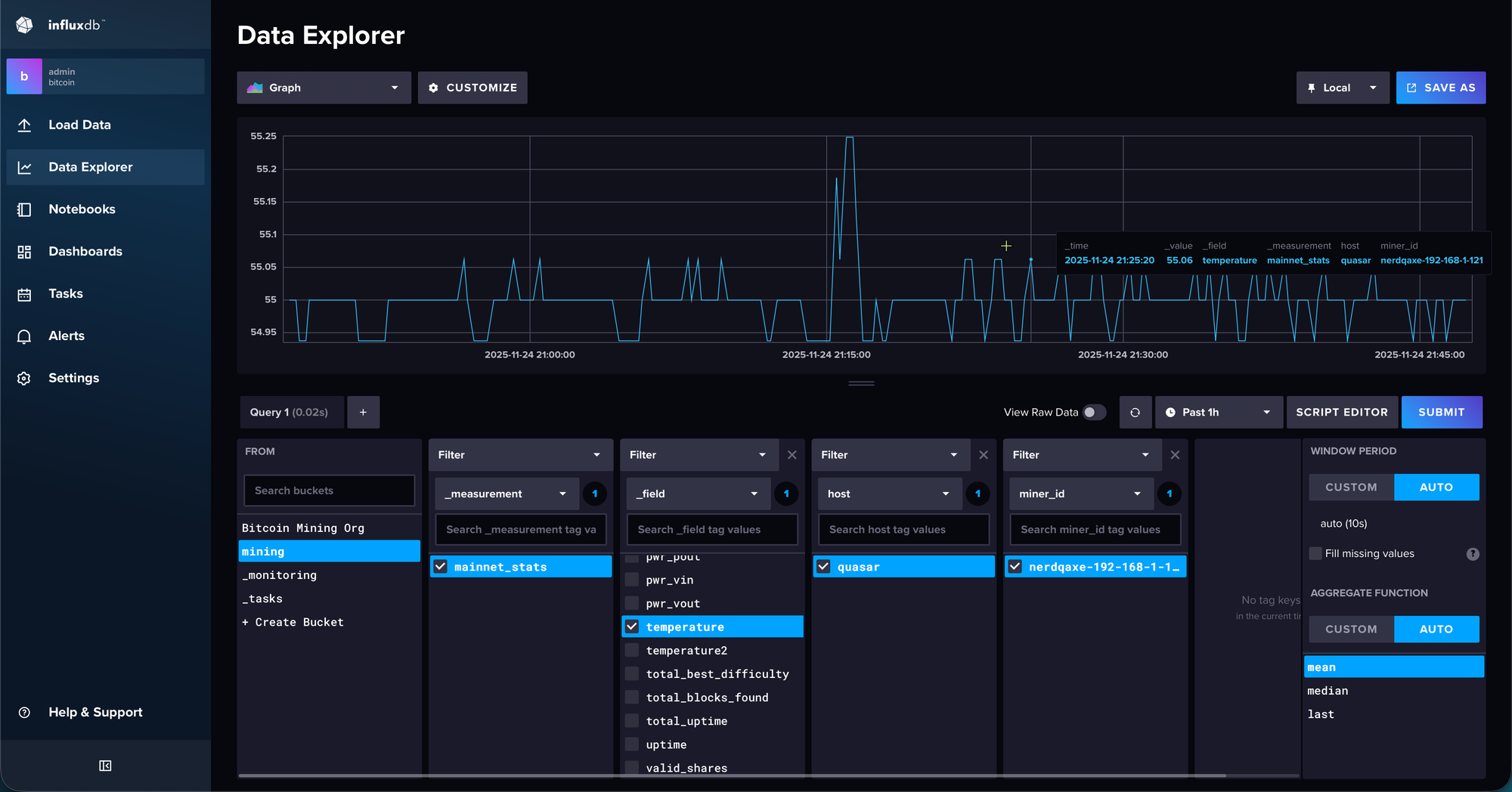Viewport: 1512px width, 792px height.
Task: Collapse the sidebar navigation panel
Action: pyautogui.click(x=105, y=766)
